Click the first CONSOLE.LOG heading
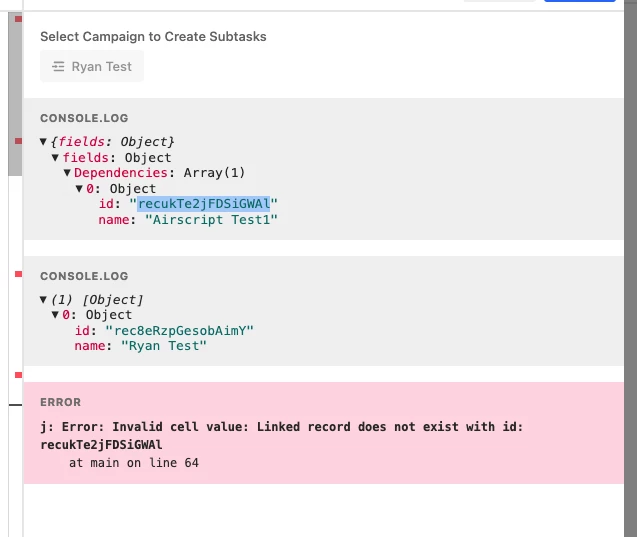Screen dimensions: 637x537 [84, 118]
